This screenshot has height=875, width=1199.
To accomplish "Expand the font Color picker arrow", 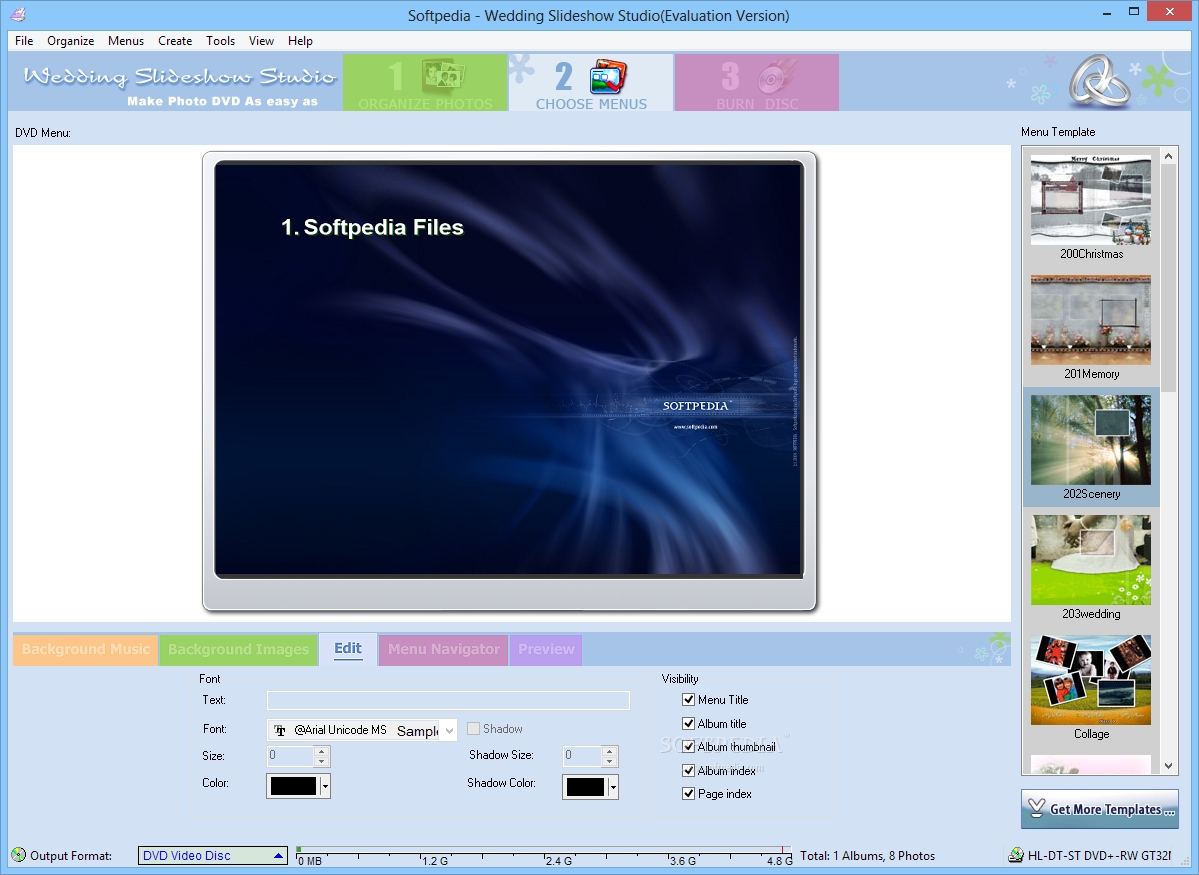I will point(325,786).
